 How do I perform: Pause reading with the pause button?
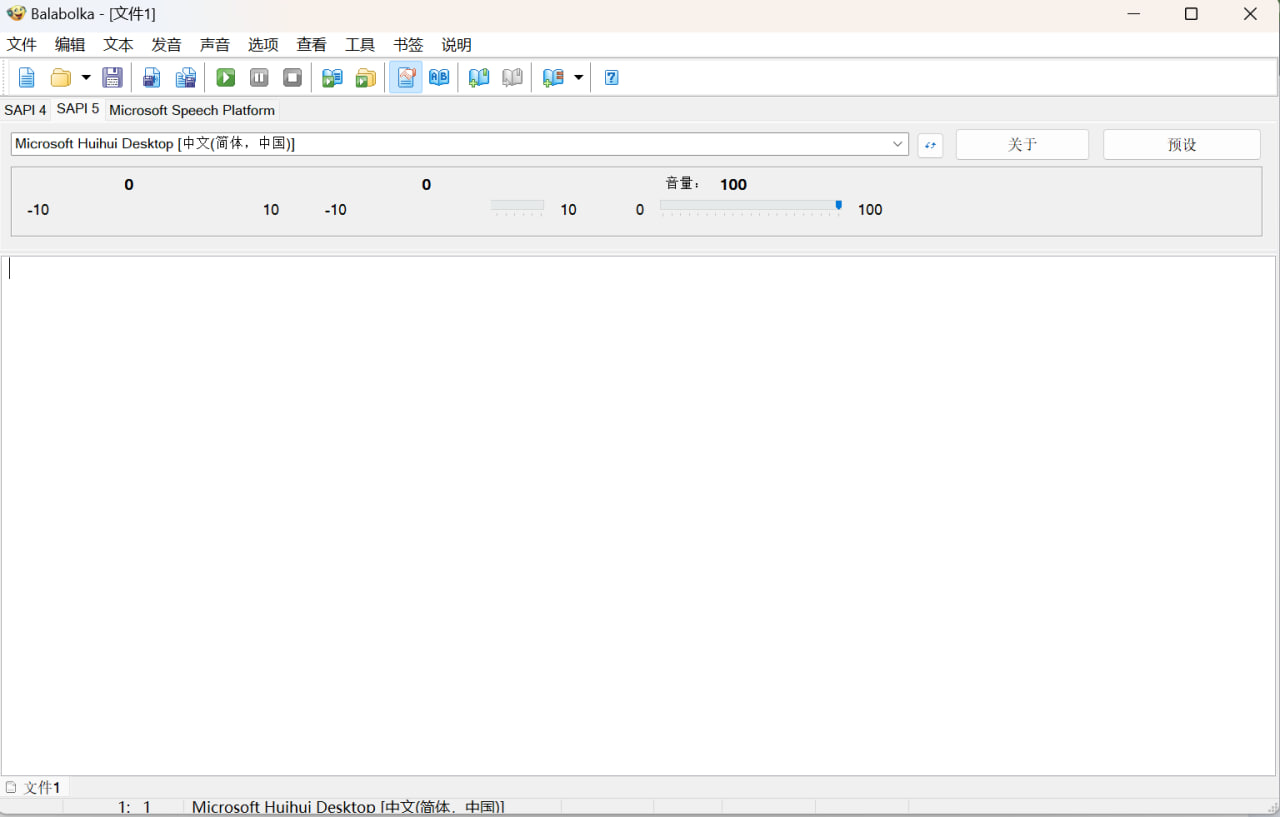[259, 77]
